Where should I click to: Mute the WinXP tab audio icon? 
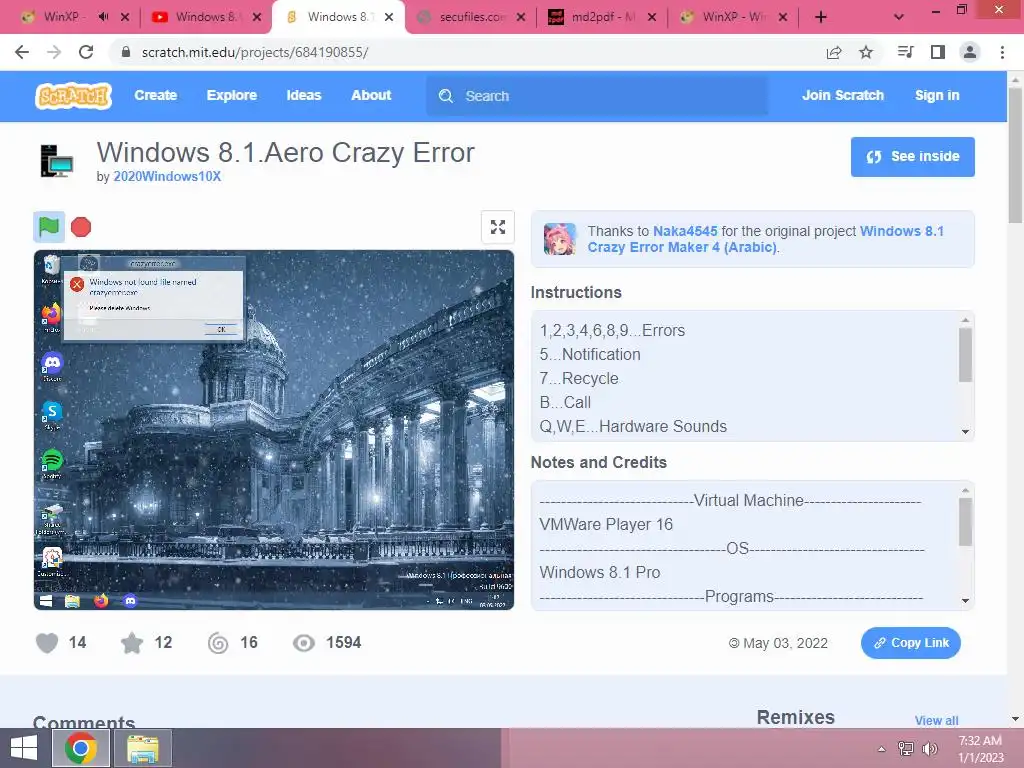[x=103, y=17]
